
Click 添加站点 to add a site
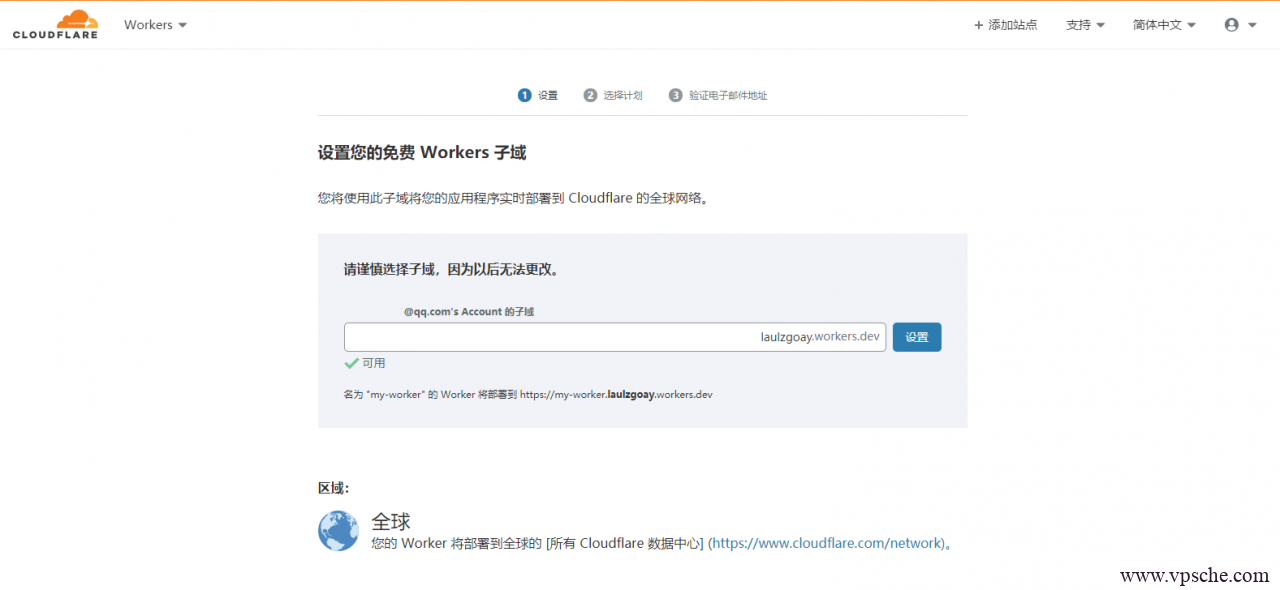(x=1005, y=25)
